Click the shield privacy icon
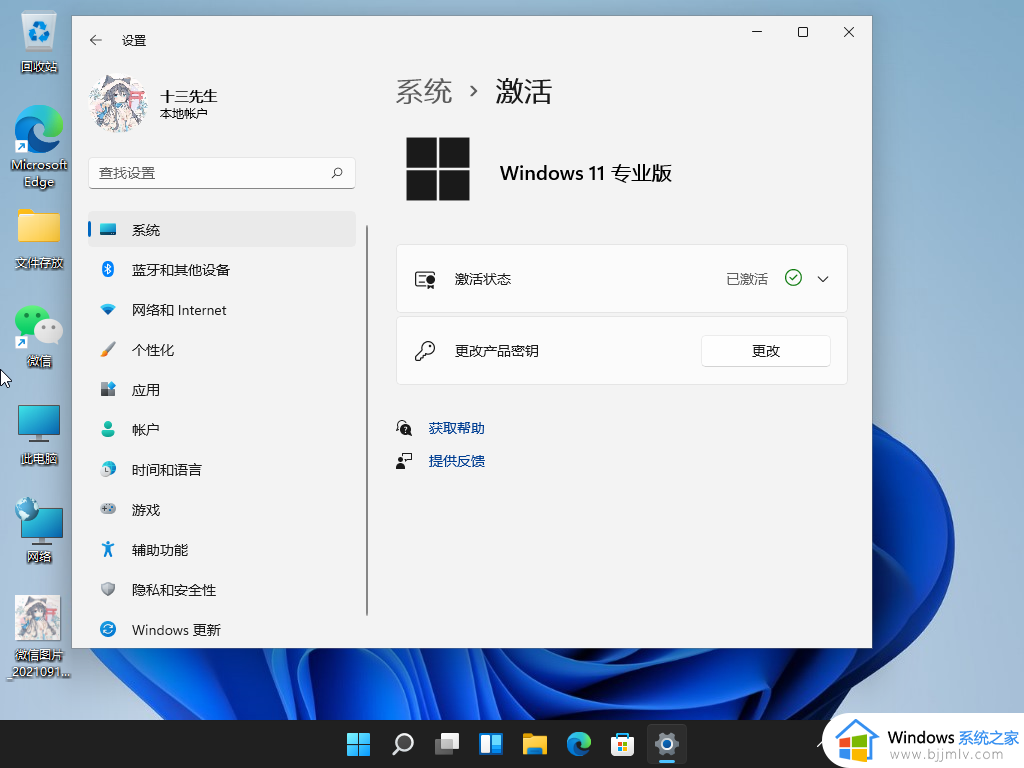The height and width of the screenshot is (768, 1024). click(108, 589)
